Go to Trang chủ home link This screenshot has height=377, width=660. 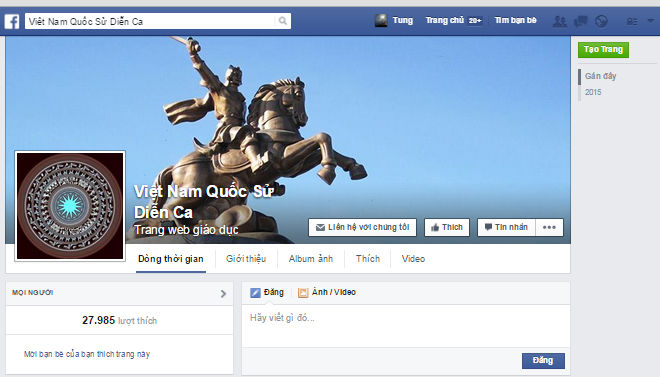click(x=444, y=20)
